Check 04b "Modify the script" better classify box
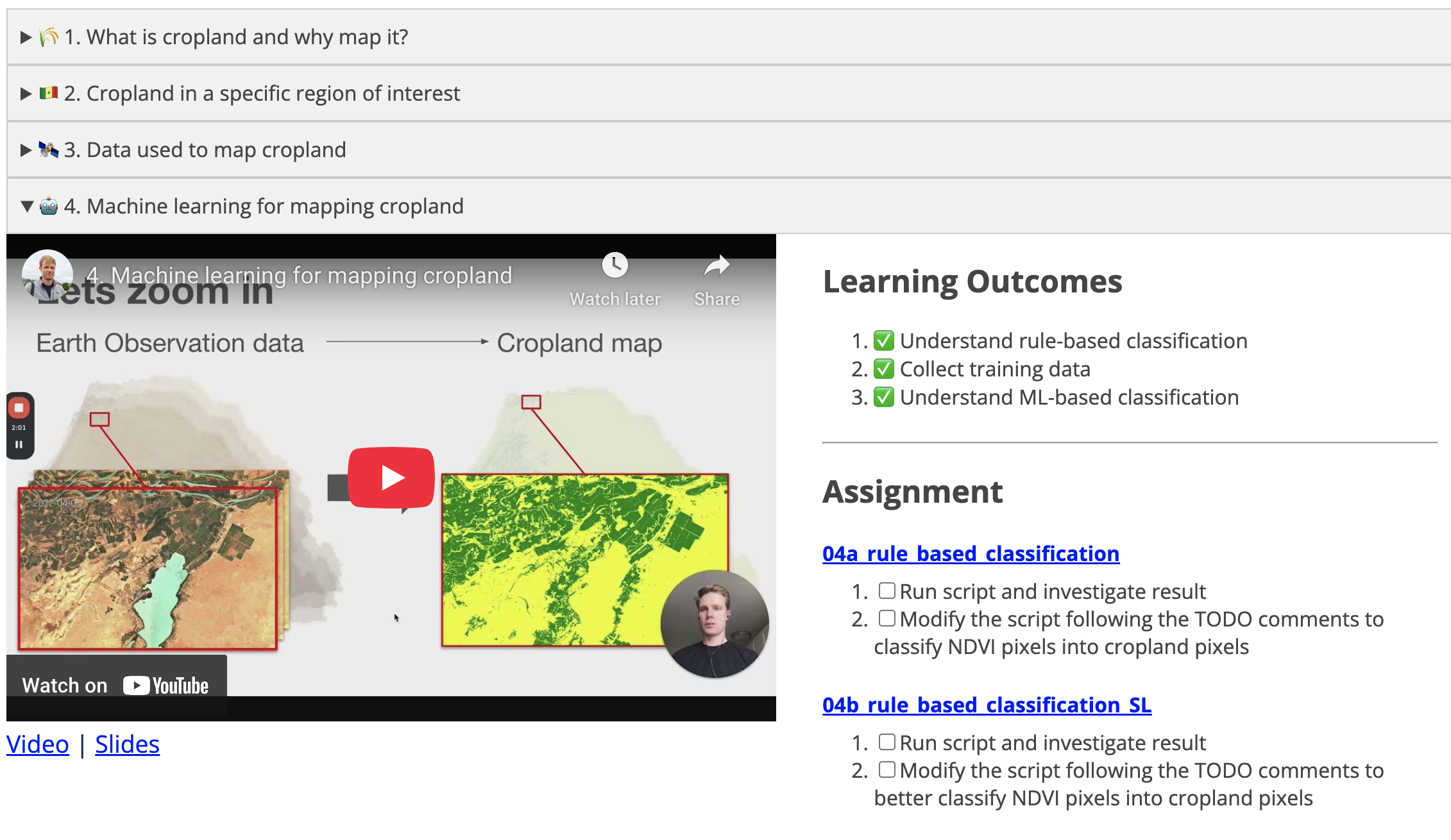Image resolution: width=1451 pixels, height=840 pixels. pos(887,769)
